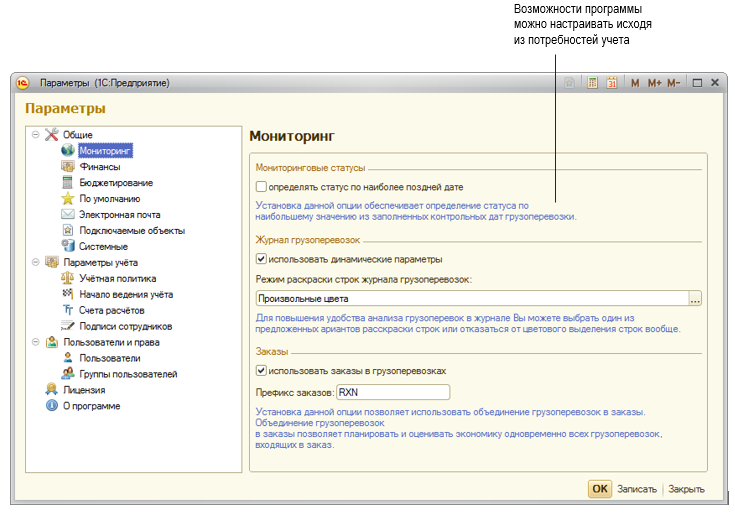The height and width of the screenshot is (513, 735).
Task: Click the group icon beside Группы пользователей
Action: click(x=68, y=374)
